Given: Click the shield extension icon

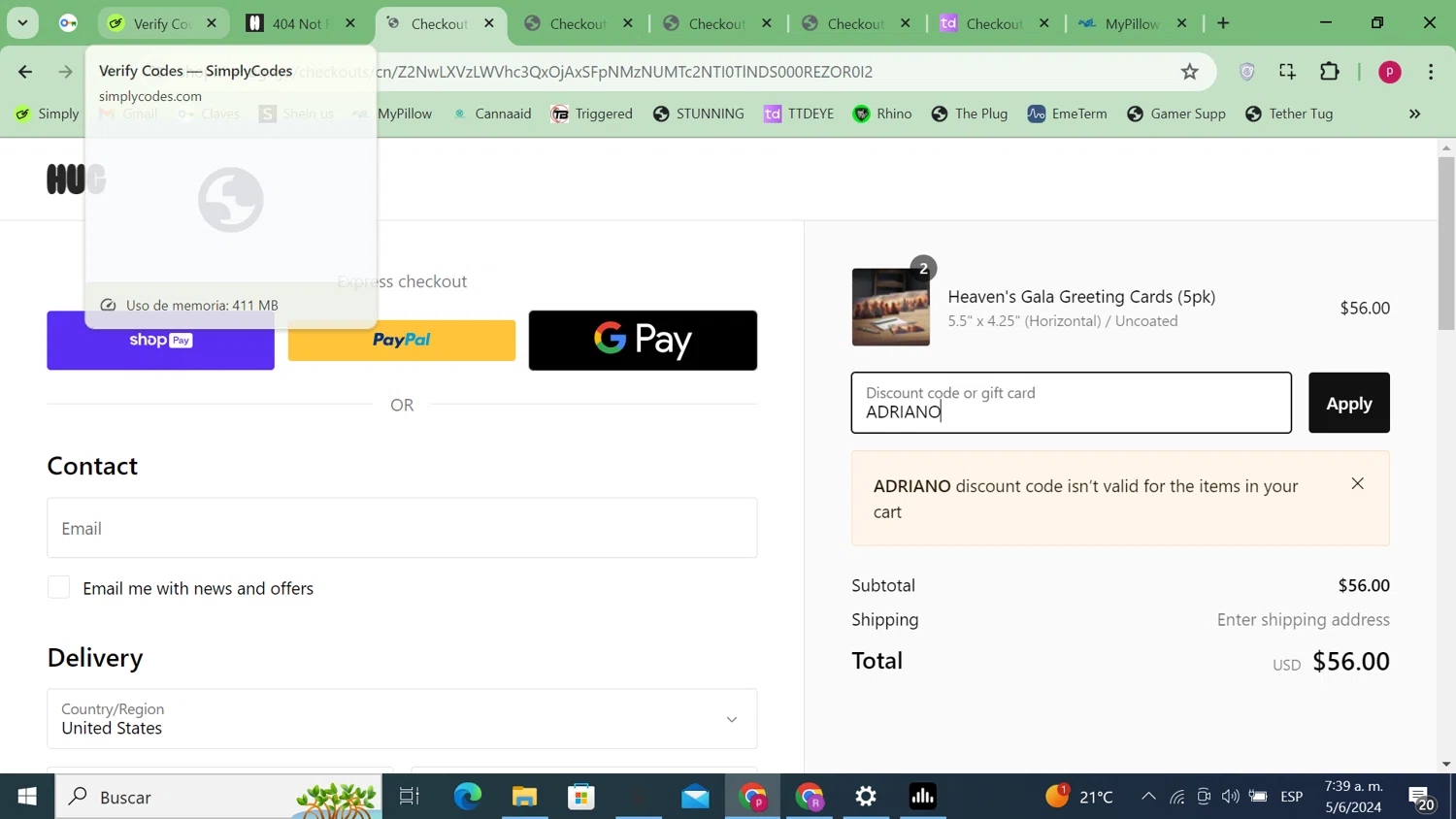Looking at the screenshot, I should 1247,72.
